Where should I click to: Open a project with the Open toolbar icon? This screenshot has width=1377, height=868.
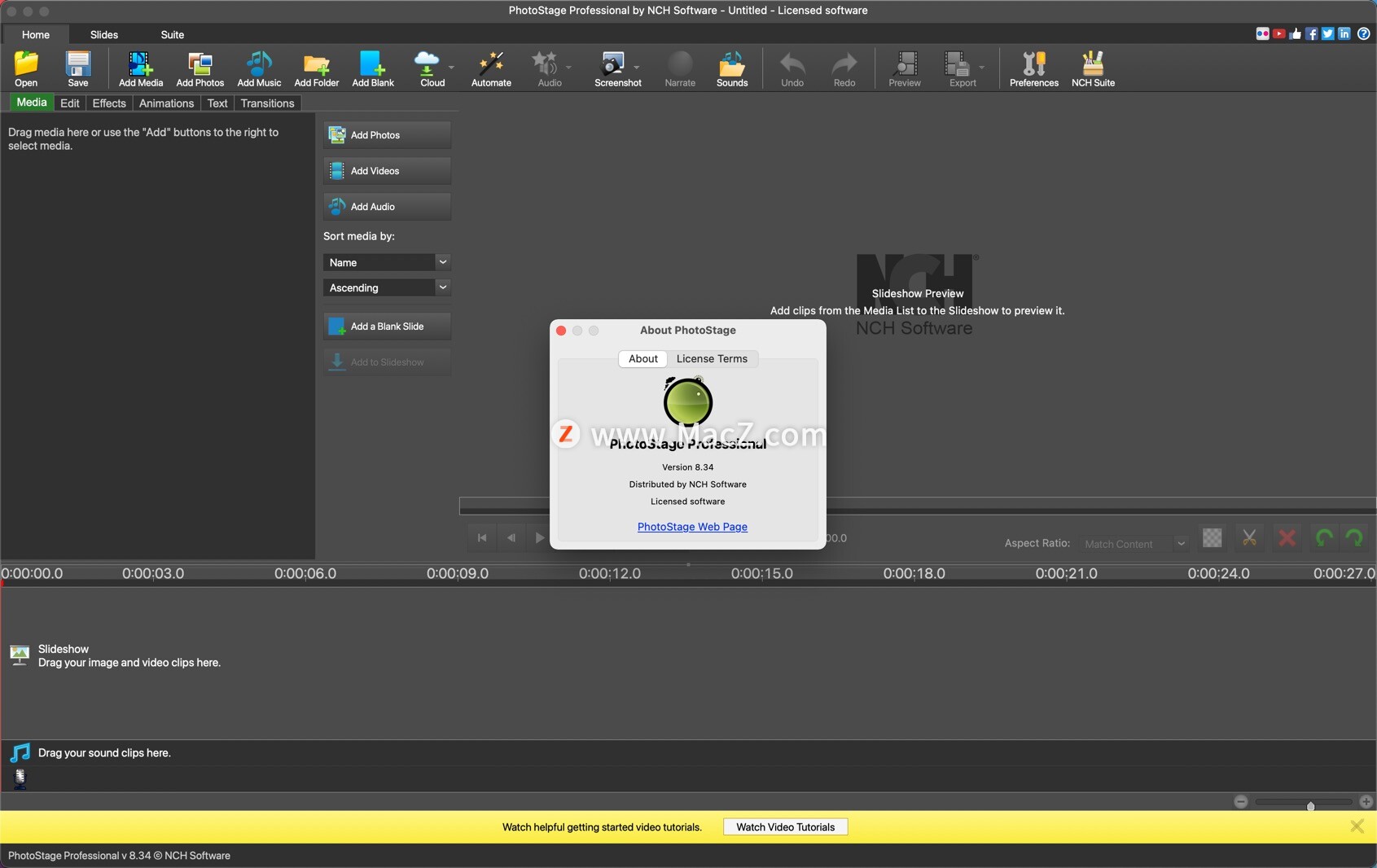click(26, 69)
